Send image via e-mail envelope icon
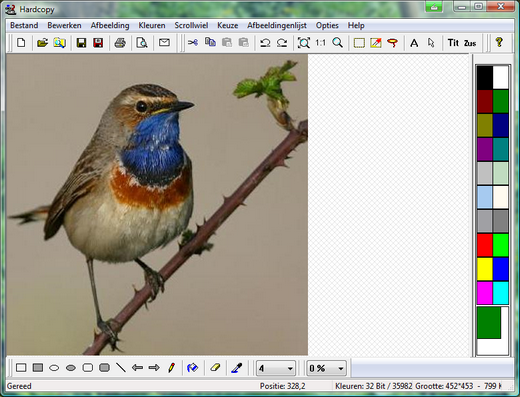The image size is (520, 397). click(x=164, y=43)
